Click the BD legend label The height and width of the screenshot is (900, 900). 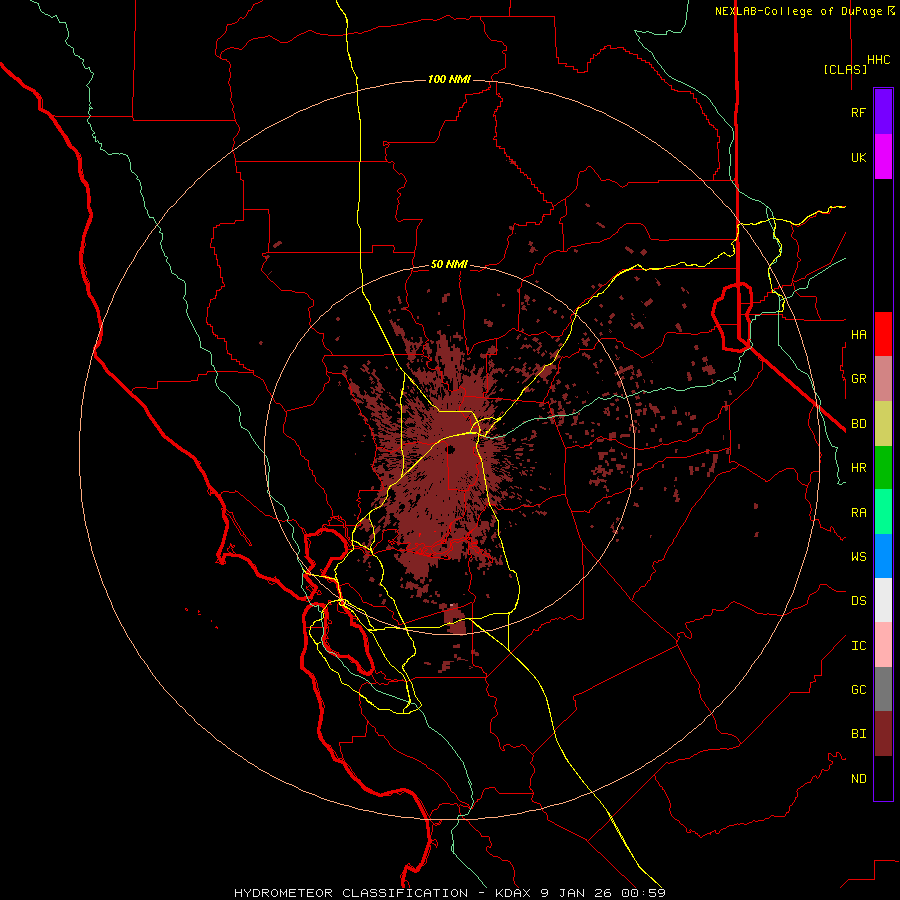(x=858, y=424)
